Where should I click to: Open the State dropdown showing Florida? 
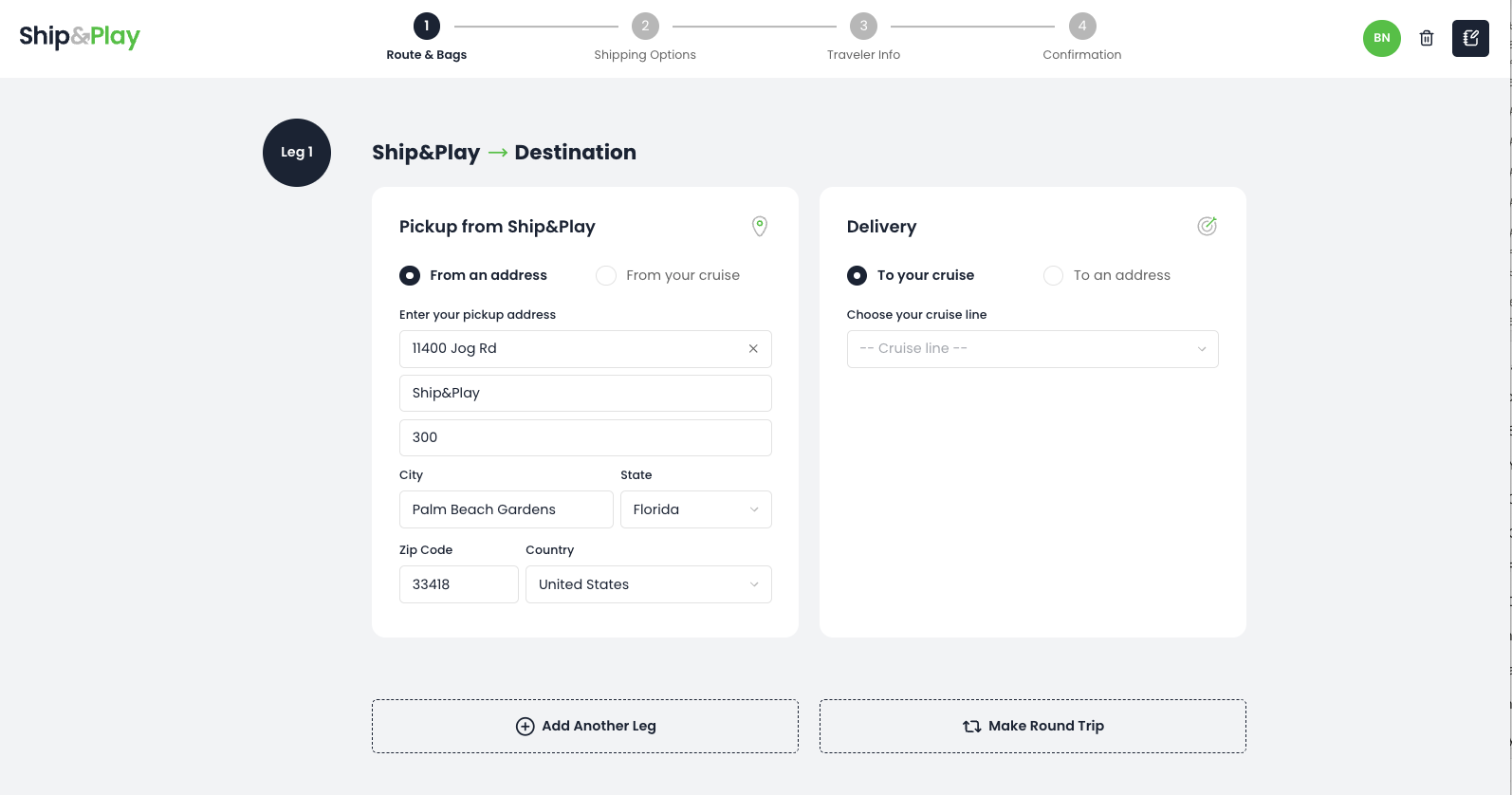click(x=696, y=509)
